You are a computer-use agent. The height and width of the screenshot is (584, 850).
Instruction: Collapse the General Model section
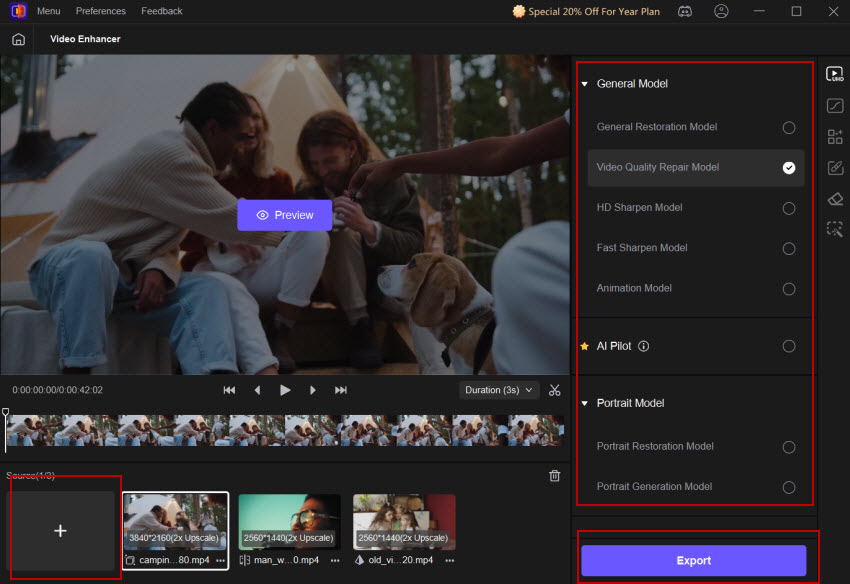pos(584,84)
